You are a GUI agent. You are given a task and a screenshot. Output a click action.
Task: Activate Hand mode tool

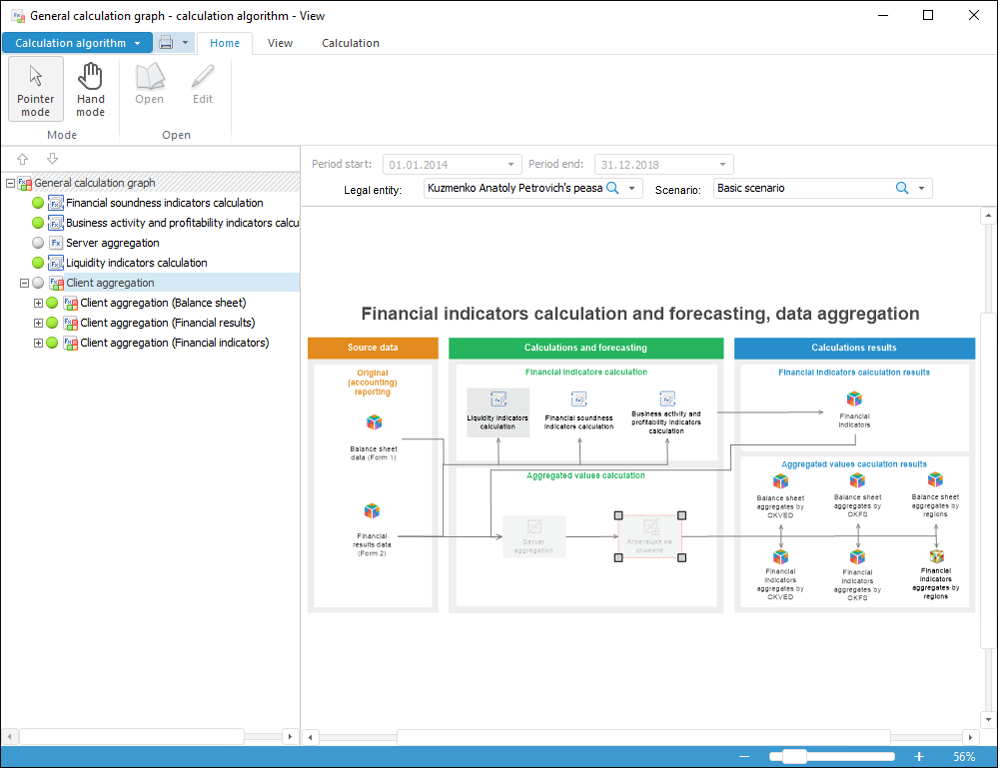(x=91, y=89)
